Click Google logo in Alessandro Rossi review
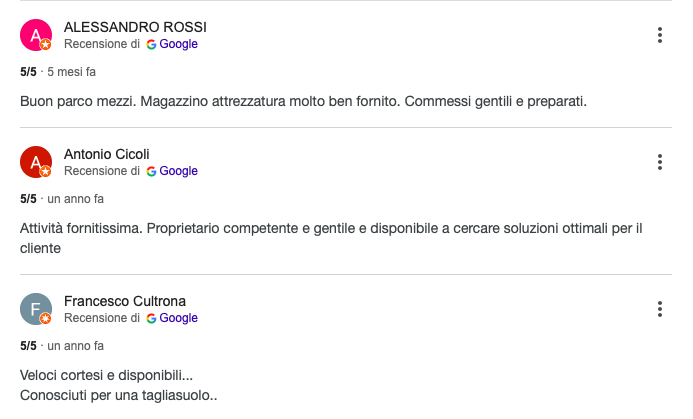The image size is (693, 419). coord(151,44)
